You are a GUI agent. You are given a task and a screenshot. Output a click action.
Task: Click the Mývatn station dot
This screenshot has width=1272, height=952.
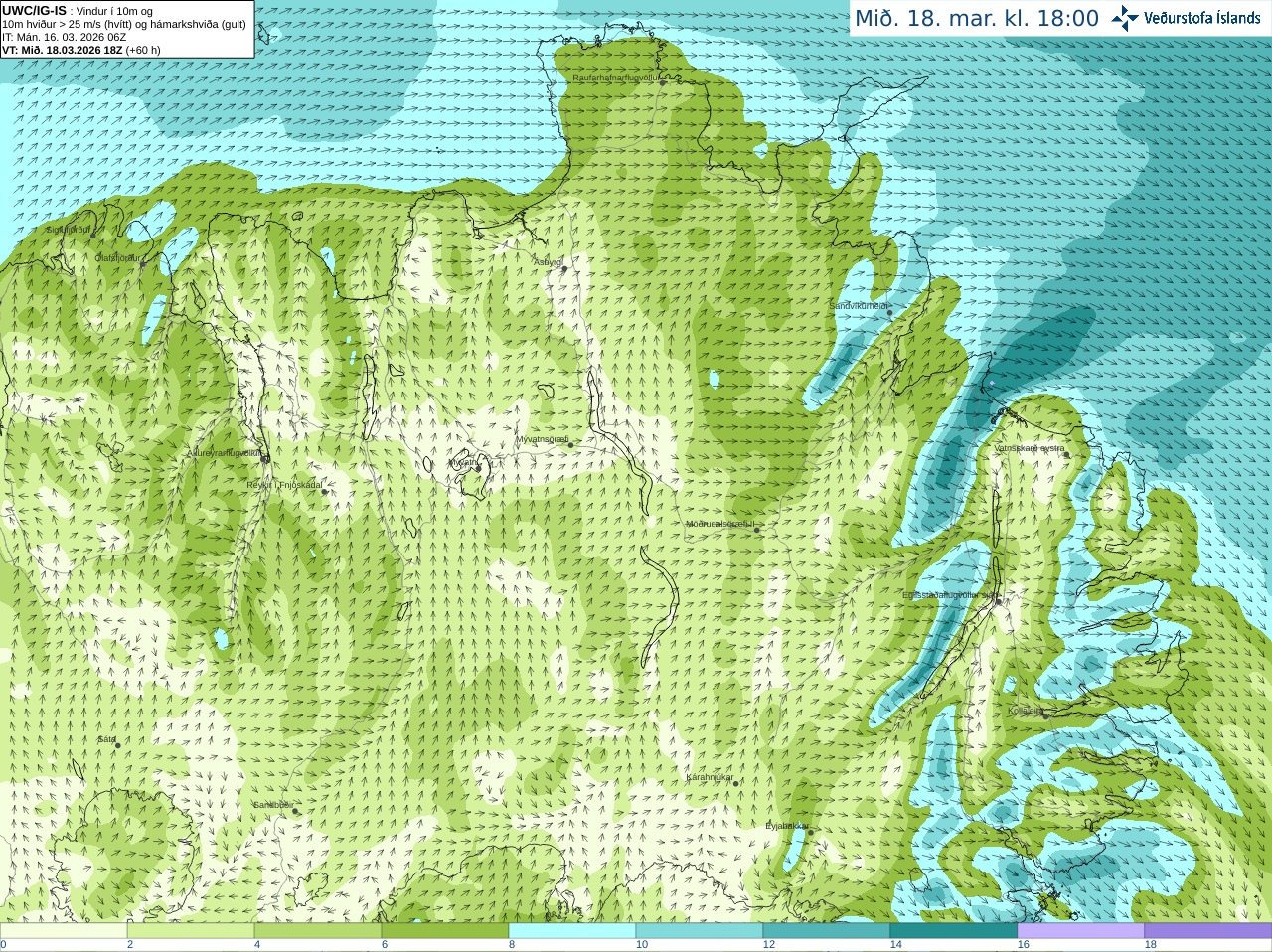tap(479, 468)
